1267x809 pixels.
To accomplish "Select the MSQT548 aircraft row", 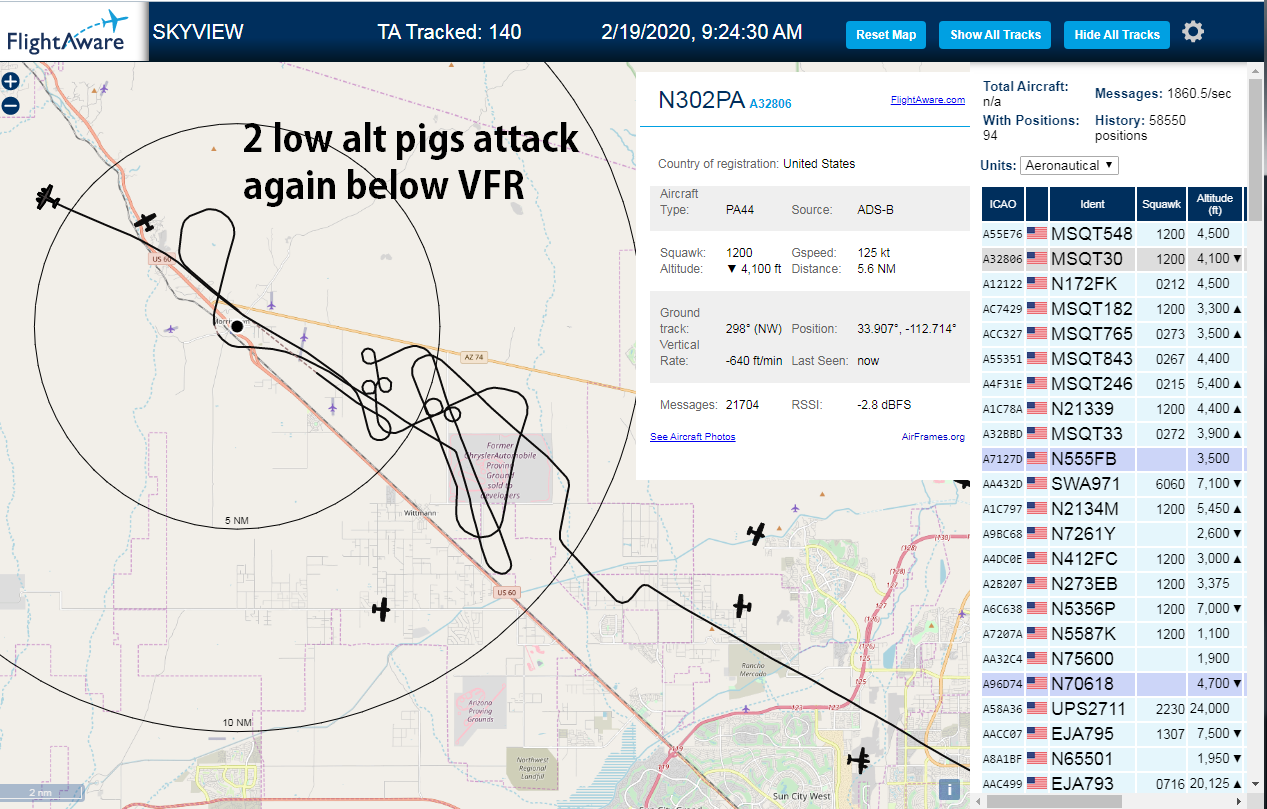I will point(1113,234).
